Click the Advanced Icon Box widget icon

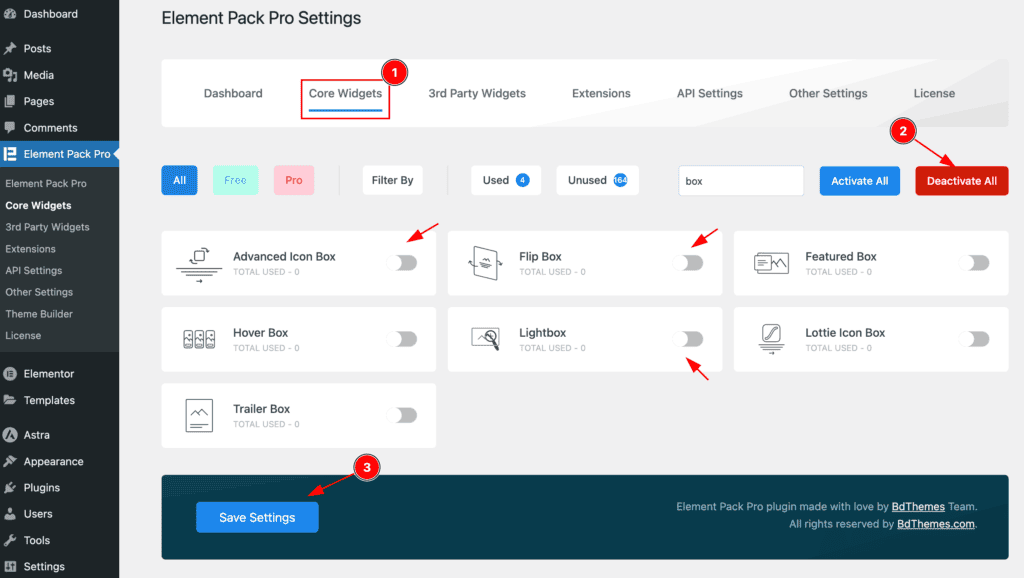click(199, 264)
